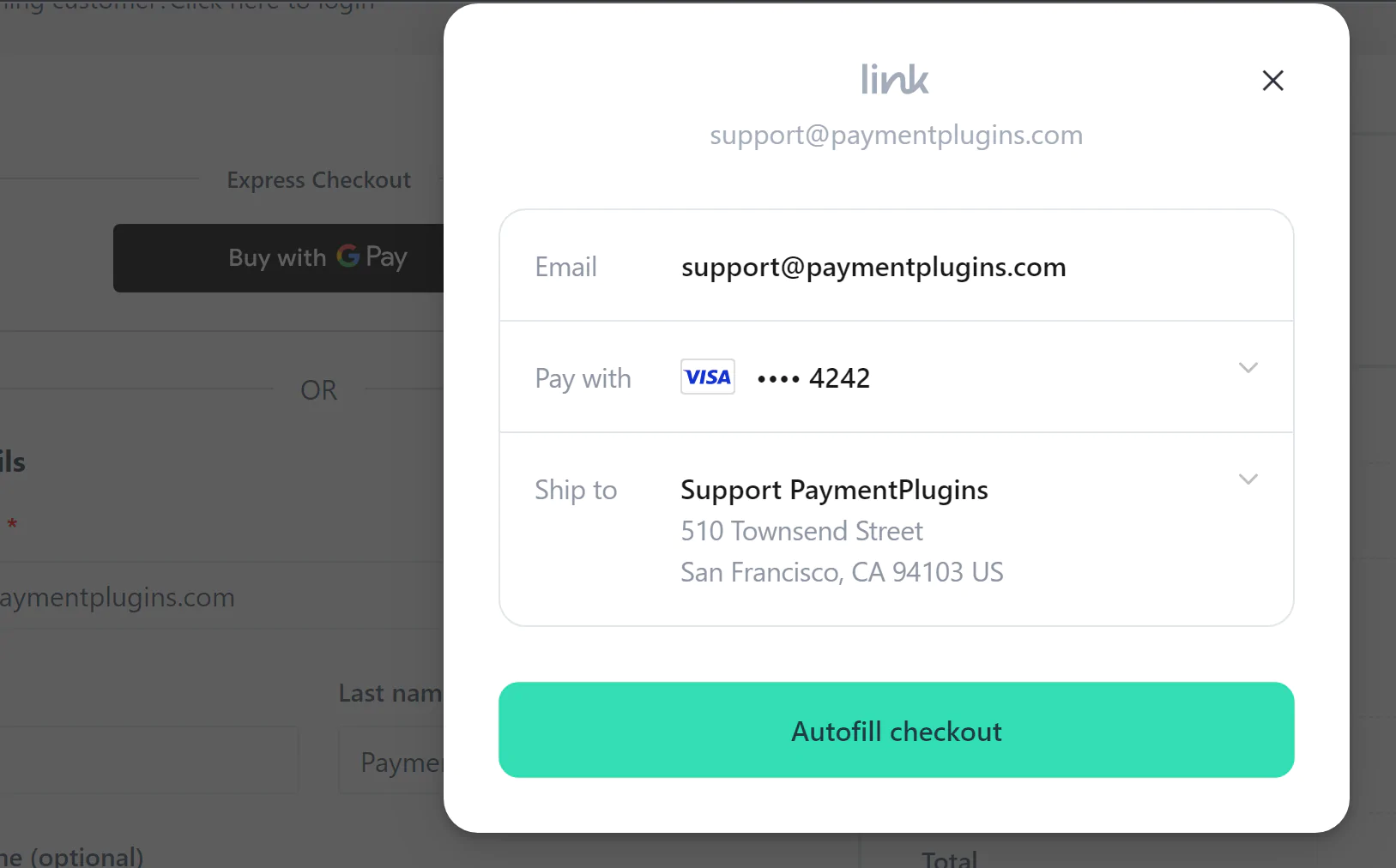Viewport: 1396px width, 868px height.
Task: Click the Link logo at top
Action: pos(895,80)
